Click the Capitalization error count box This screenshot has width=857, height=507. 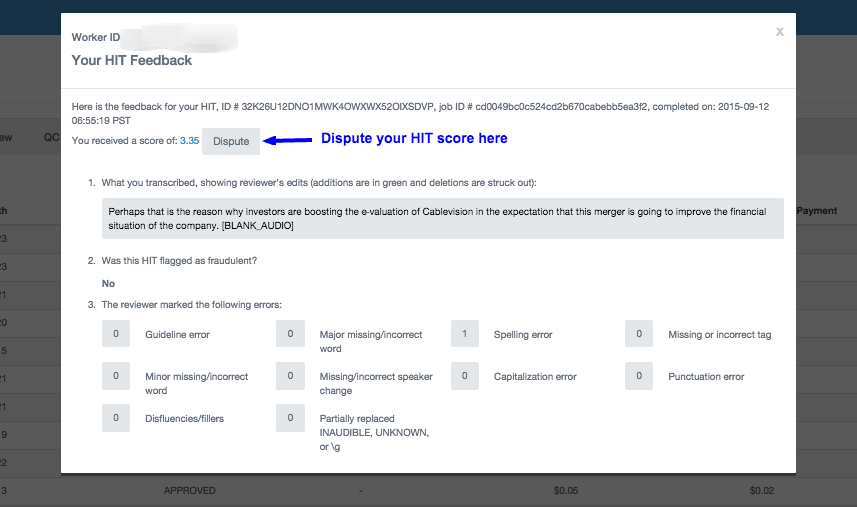tap(465, 376)
